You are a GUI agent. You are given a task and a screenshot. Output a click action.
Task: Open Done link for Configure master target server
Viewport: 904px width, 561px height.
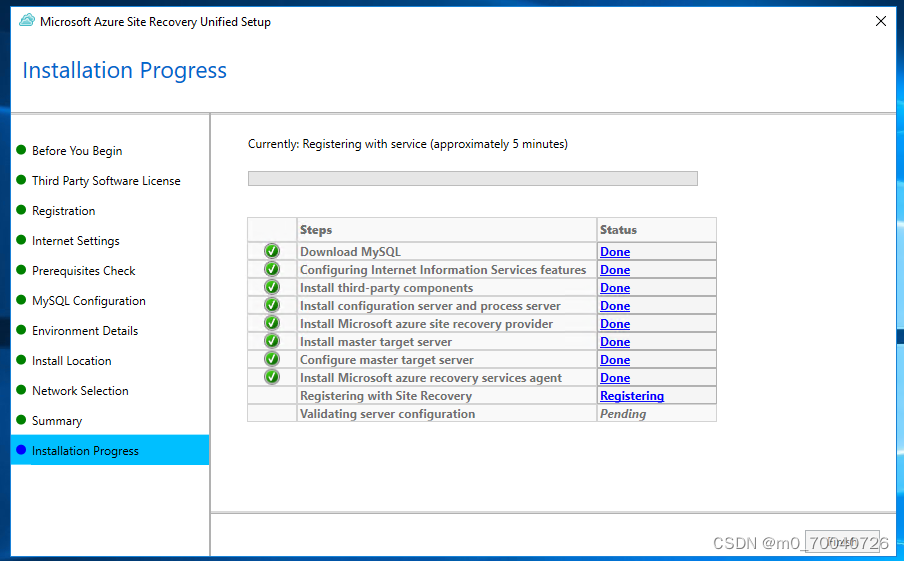(615, 360)
